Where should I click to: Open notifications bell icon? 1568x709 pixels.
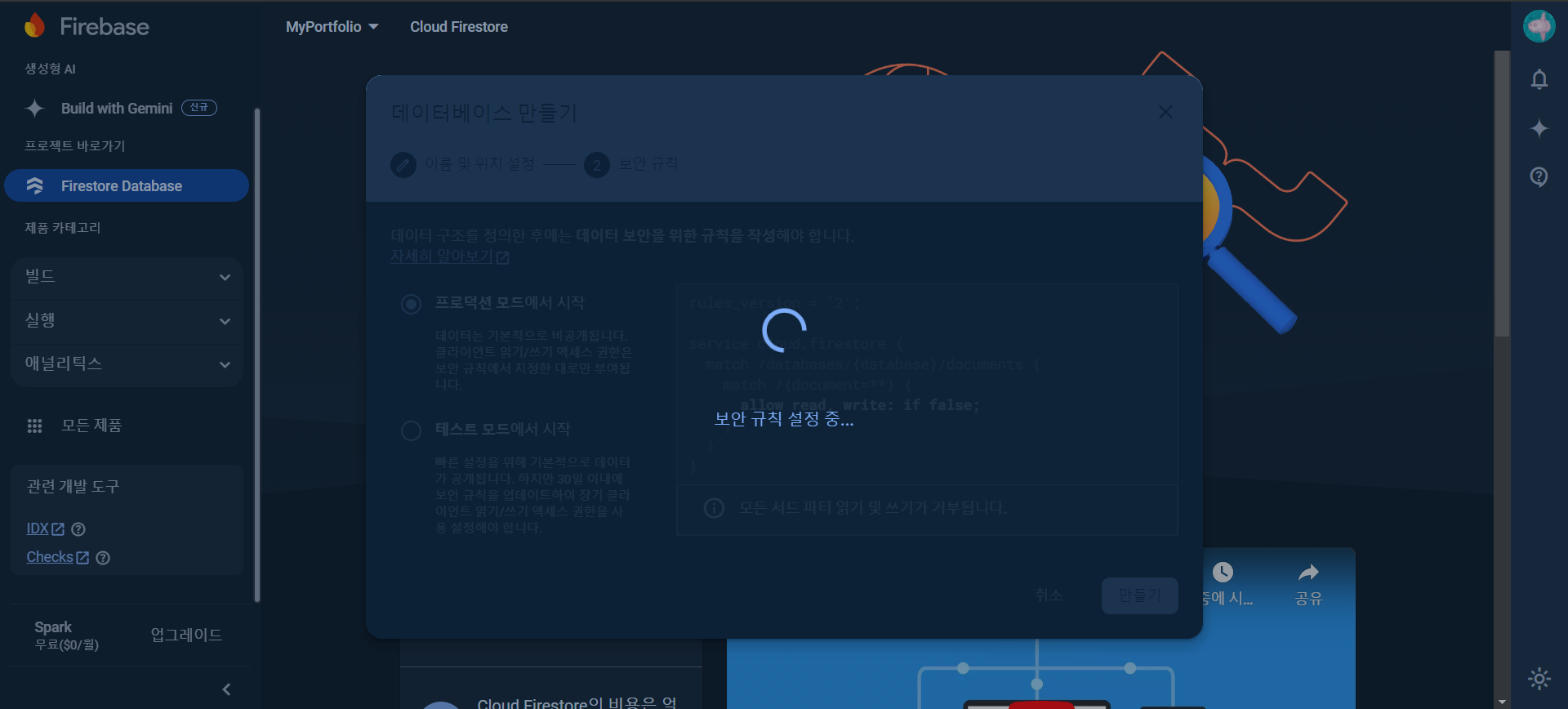tap(1539, 79)
